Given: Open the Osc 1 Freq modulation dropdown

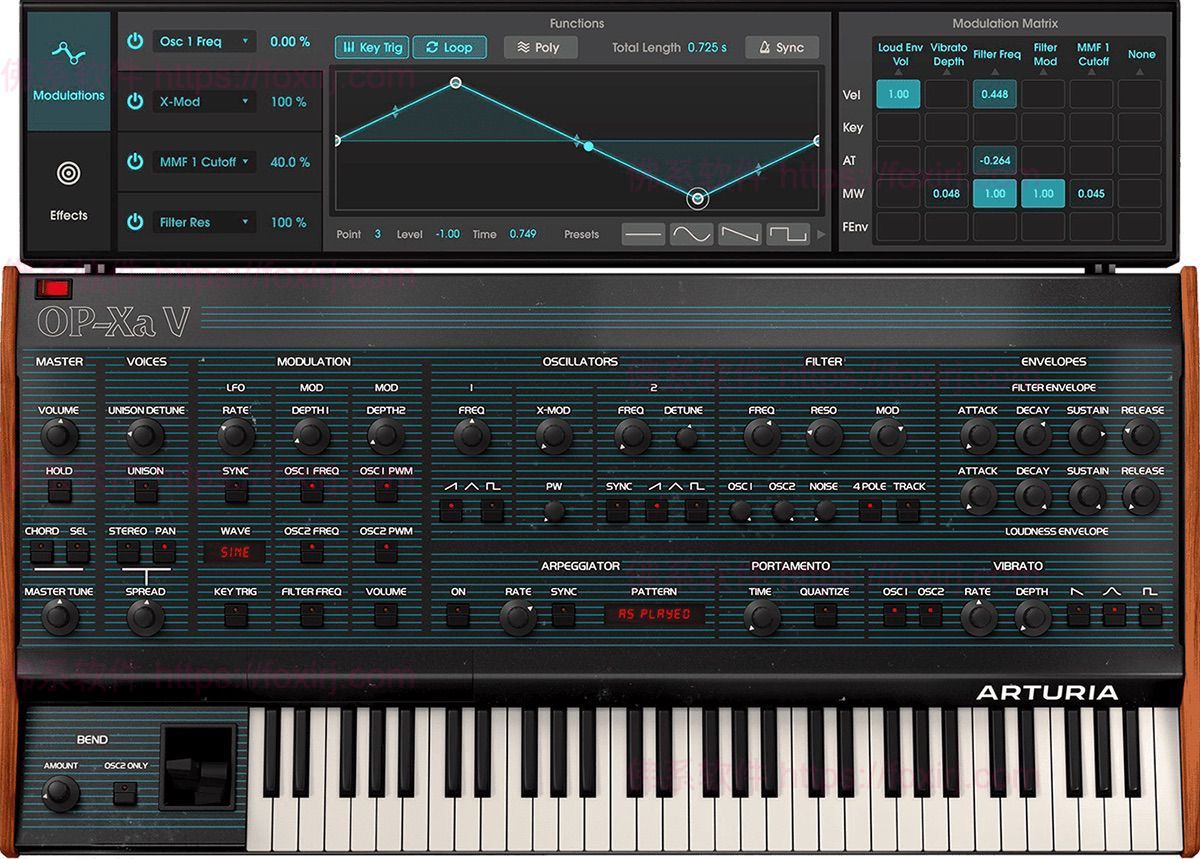Looking at the screenshot, I should [x=205, y=42].
